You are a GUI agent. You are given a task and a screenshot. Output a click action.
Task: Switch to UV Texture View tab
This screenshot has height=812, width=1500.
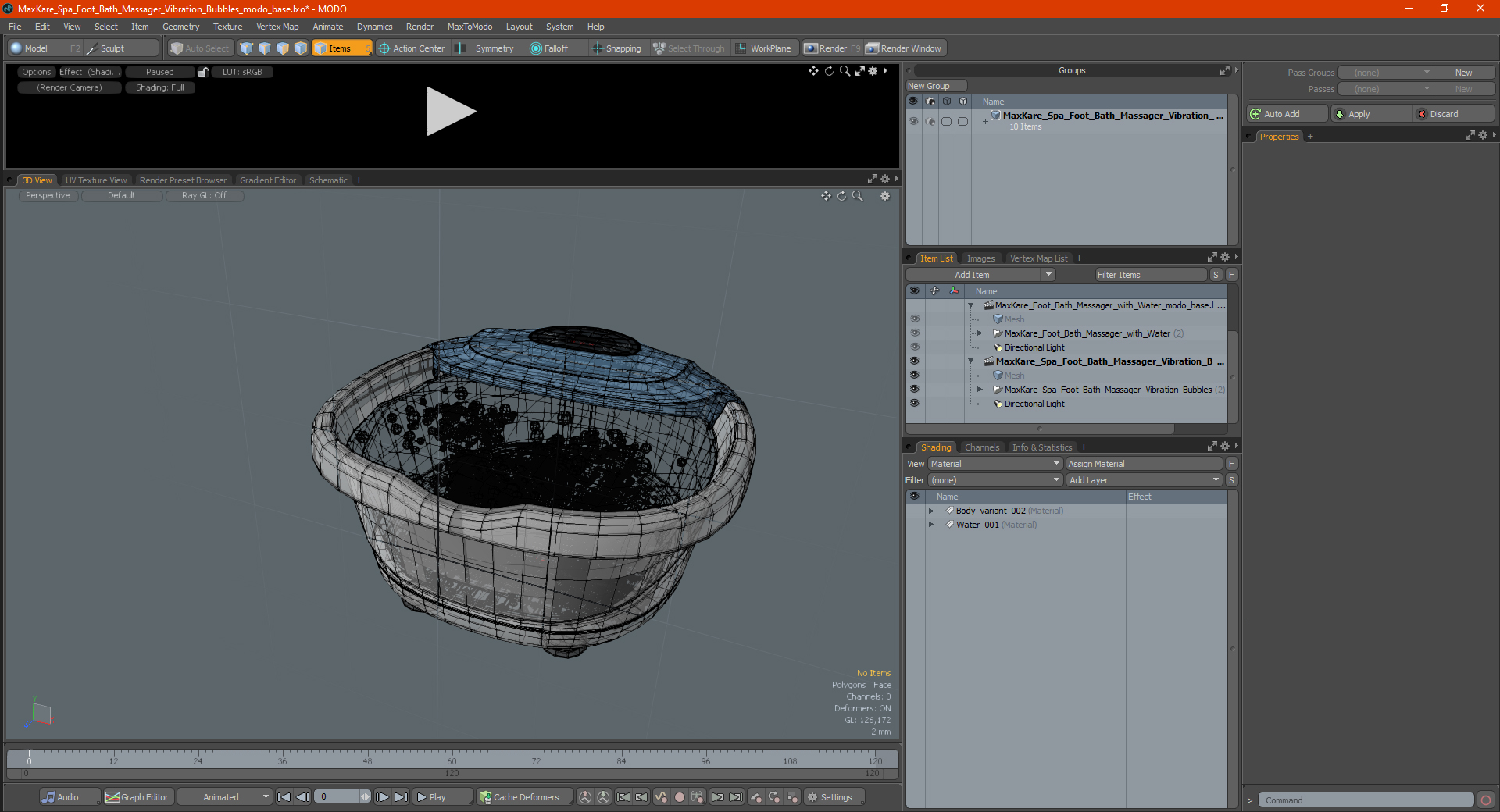pyautogui.click(x=96, y=180)
